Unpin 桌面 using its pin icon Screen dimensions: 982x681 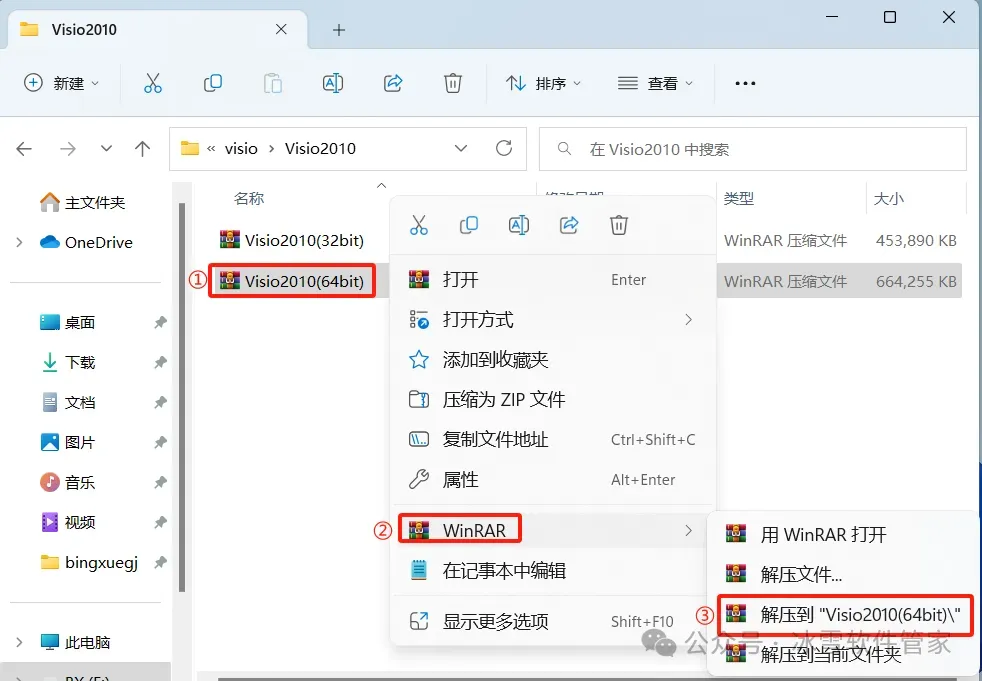tap(160, 322)
